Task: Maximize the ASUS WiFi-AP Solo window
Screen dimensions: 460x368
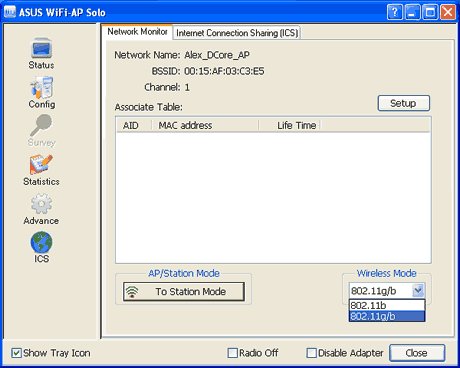Action: (430, 12)
